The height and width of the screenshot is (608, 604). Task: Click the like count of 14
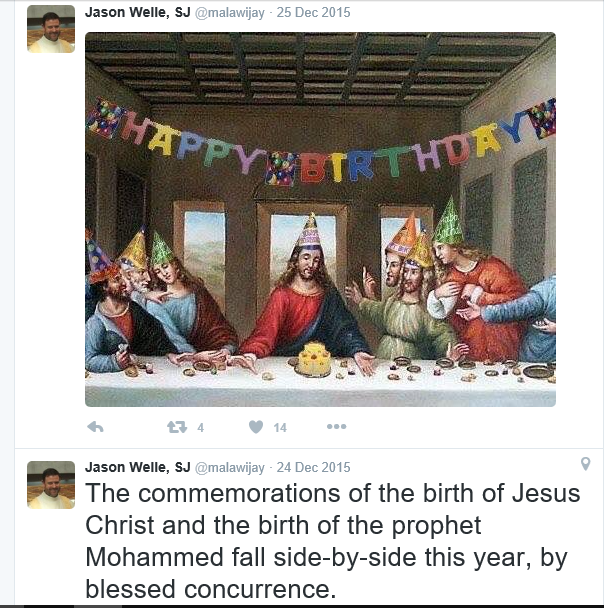(x=280, y=428)
